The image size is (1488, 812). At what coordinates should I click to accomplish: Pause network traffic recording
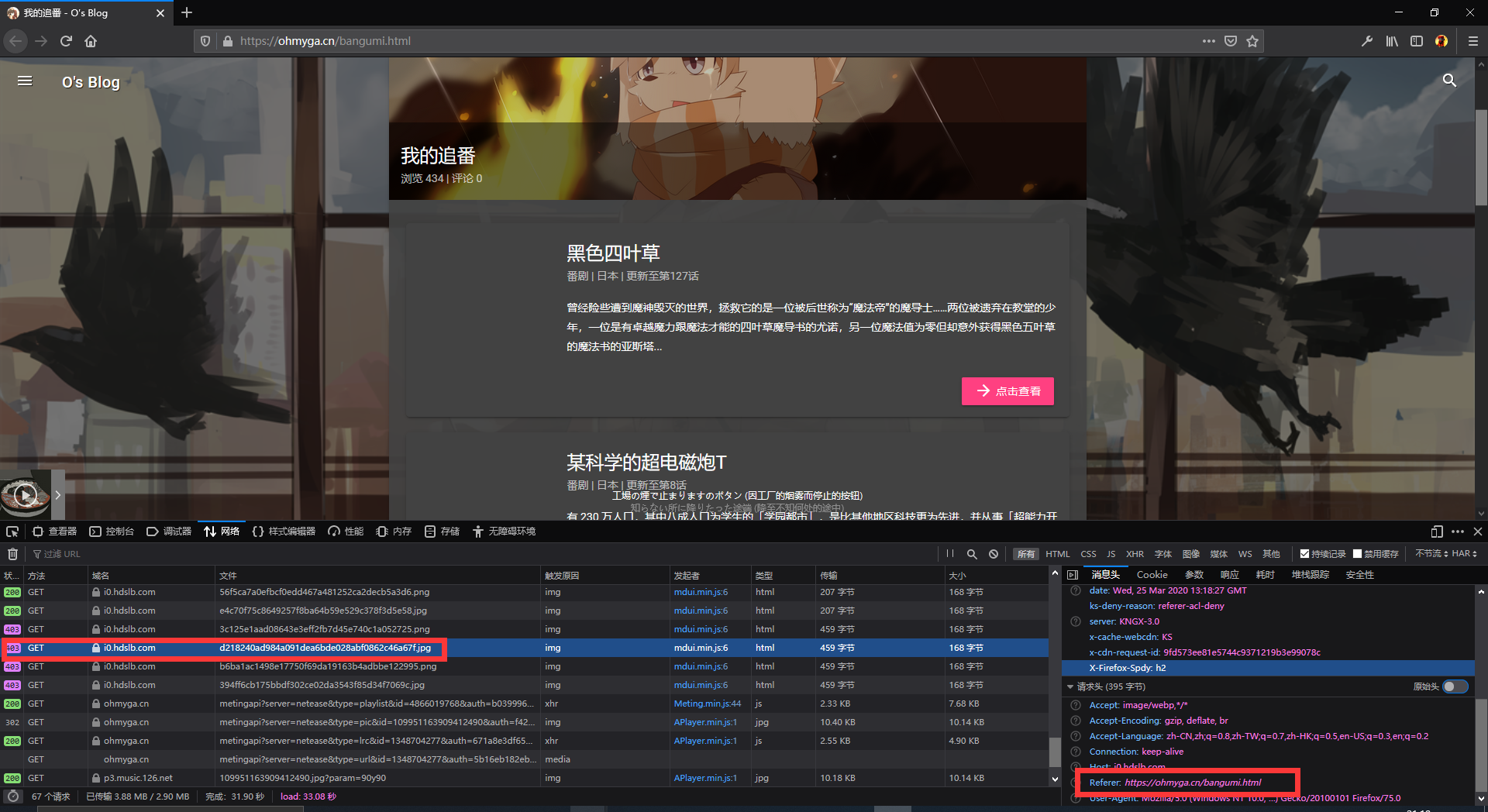(x=949, y=553)
